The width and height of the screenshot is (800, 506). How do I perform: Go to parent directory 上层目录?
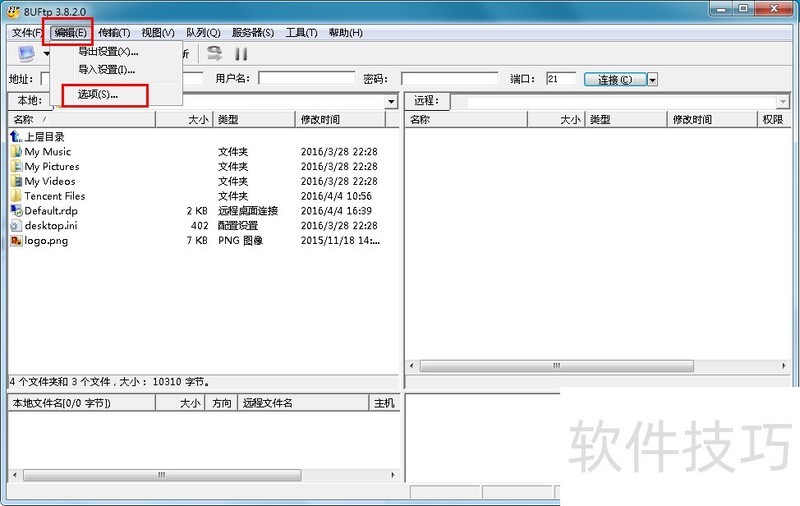point(44,136)
